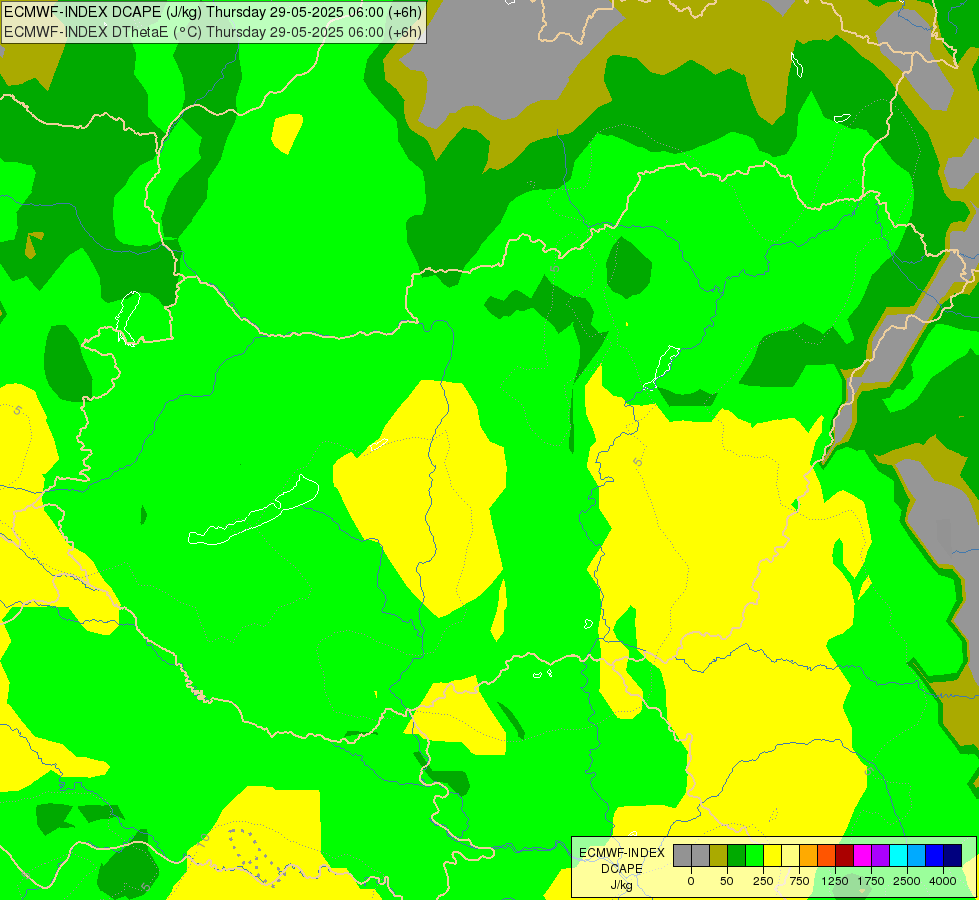Screen dimensions: 979x900
Task: Click the legend value 50
Action: 727,881
